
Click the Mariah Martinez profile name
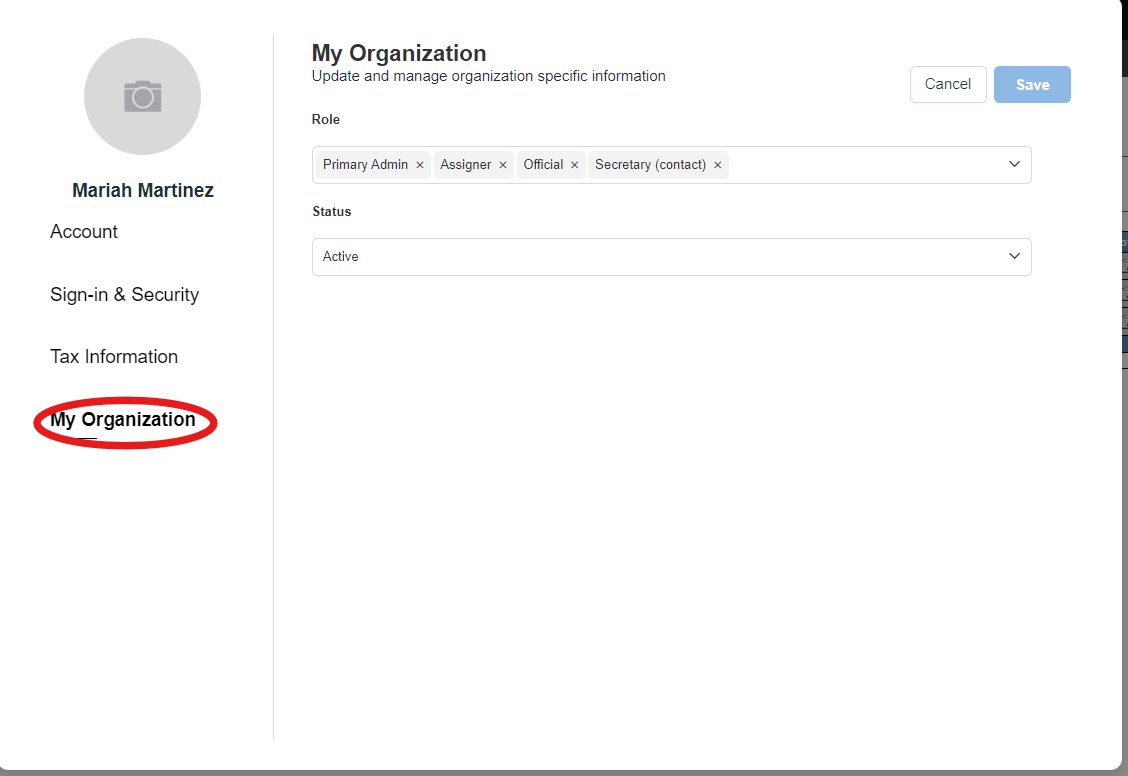[143, 191]
